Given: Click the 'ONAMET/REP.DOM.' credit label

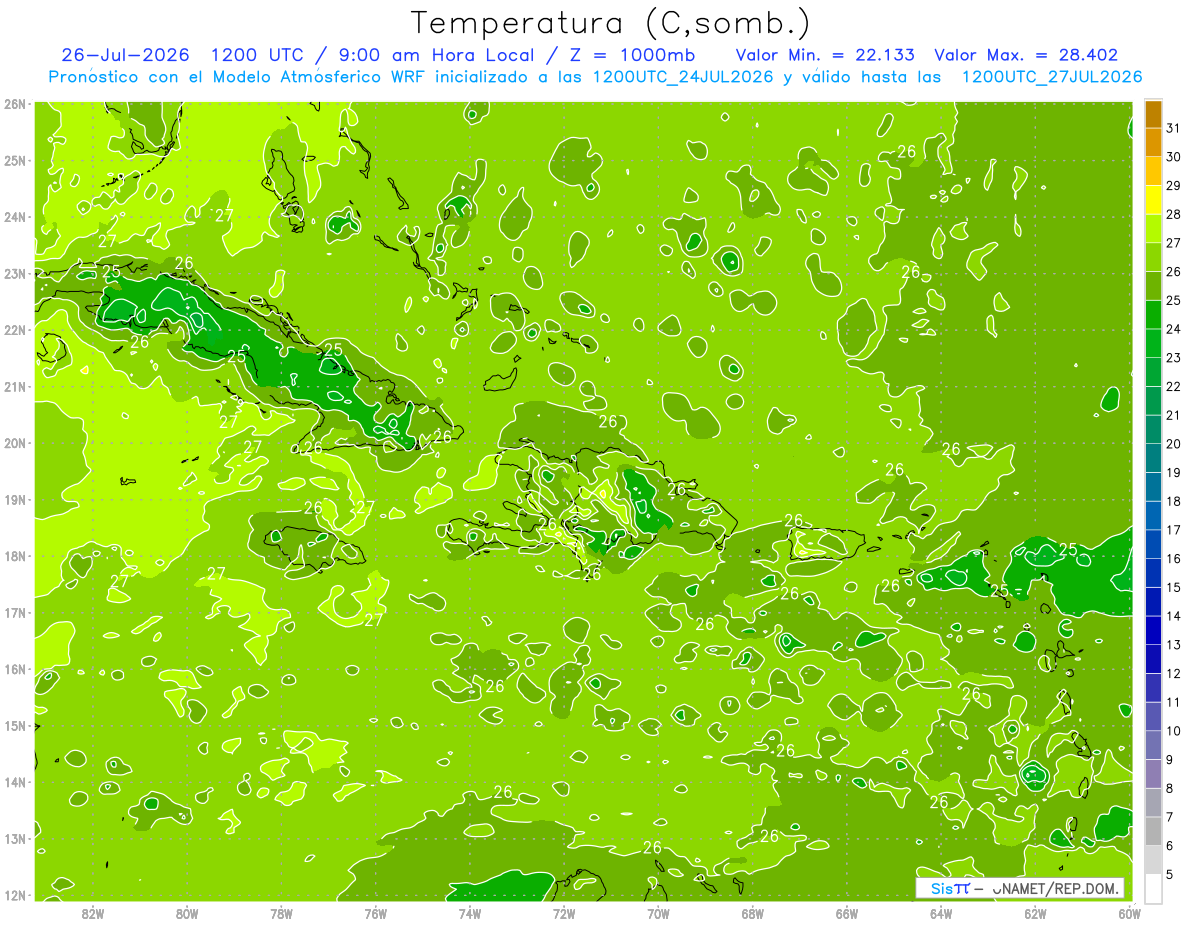Looking at the screenshot, I should 1053,888.
